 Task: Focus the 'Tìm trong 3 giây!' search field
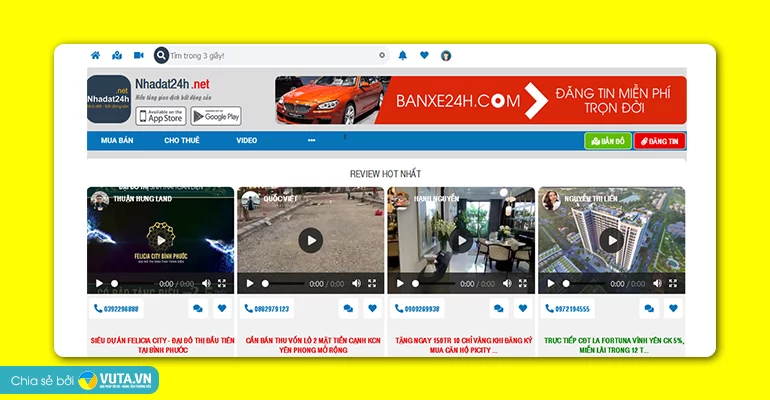pyautogui.click(x=273, y=55)
